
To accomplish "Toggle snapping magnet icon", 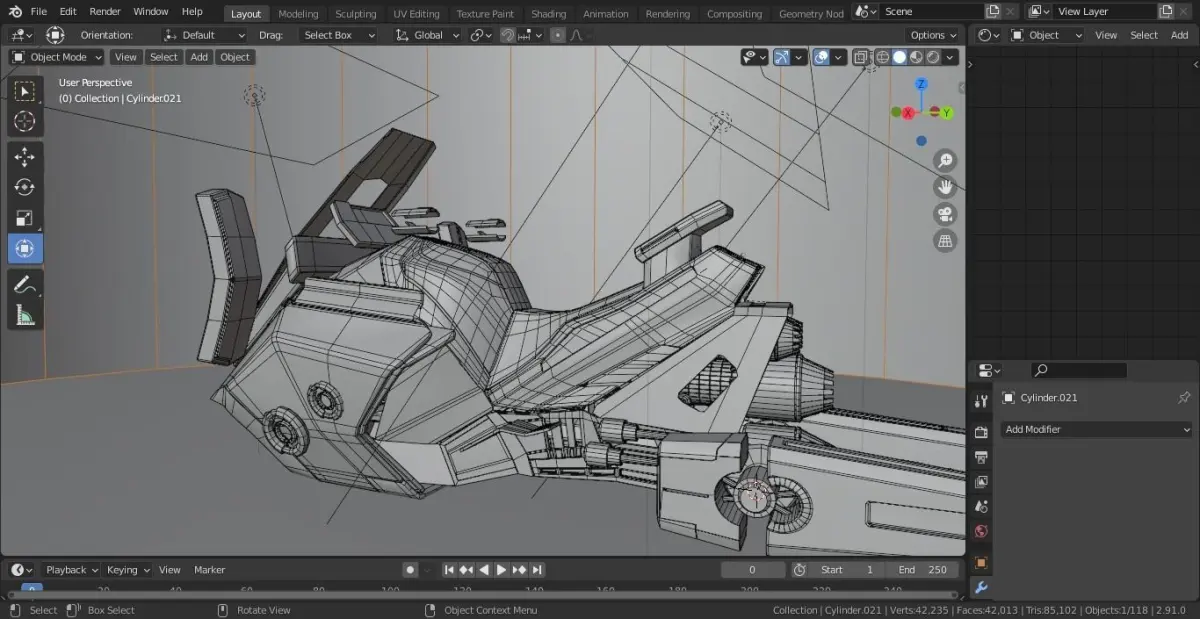I will (507, 35).
